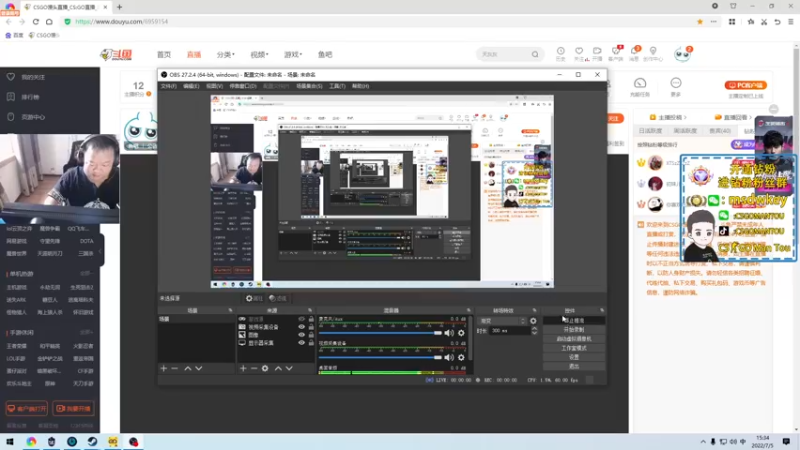Click 工作室模式 button in OBS
This screenshot has height=450, width=800.
pos(573,348)
